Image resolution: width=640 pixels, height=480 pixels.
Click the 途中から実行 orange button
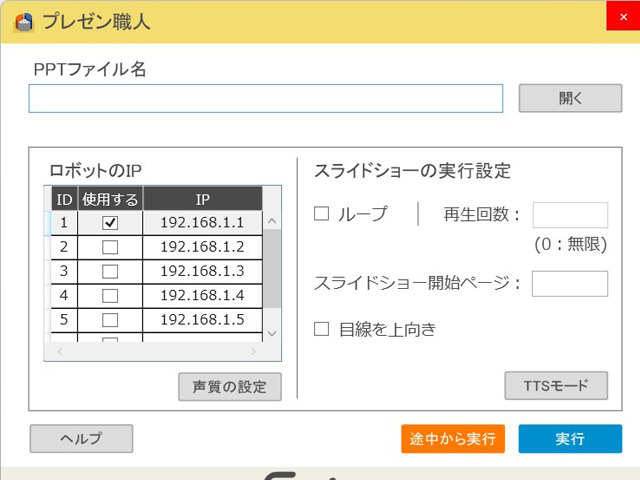coord(453,439)
